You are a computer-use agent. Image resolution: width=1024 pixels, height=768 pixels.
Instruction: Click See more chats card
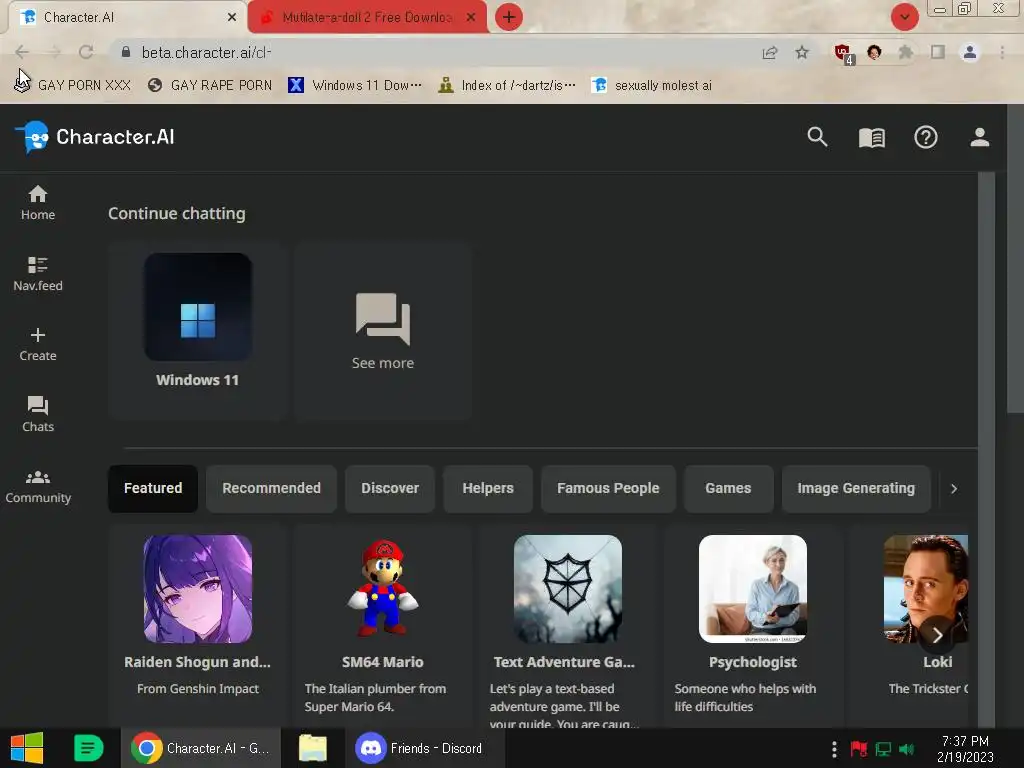(383, 330)
